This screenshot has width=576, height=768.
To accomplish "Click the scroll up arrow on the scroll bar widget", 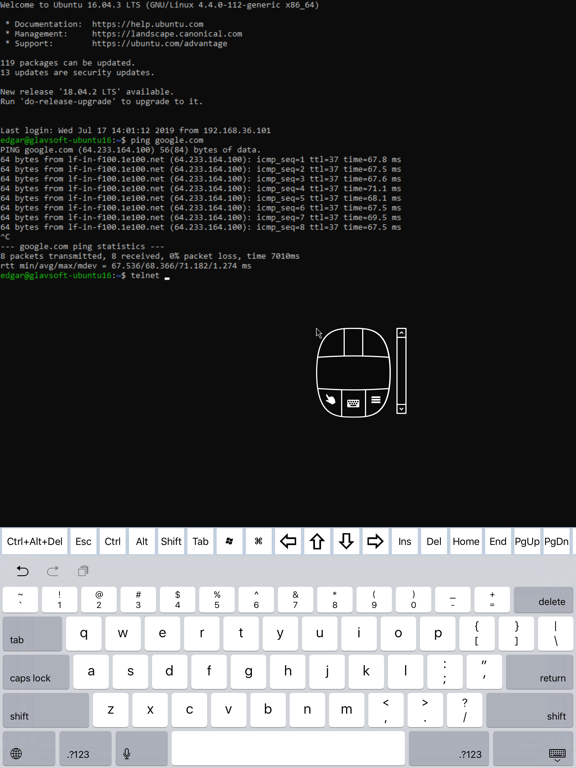I will click(x=401, y=333).
